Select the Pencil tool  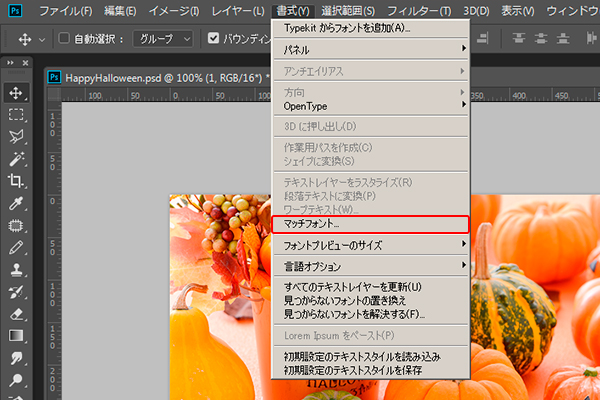point(16,247)
